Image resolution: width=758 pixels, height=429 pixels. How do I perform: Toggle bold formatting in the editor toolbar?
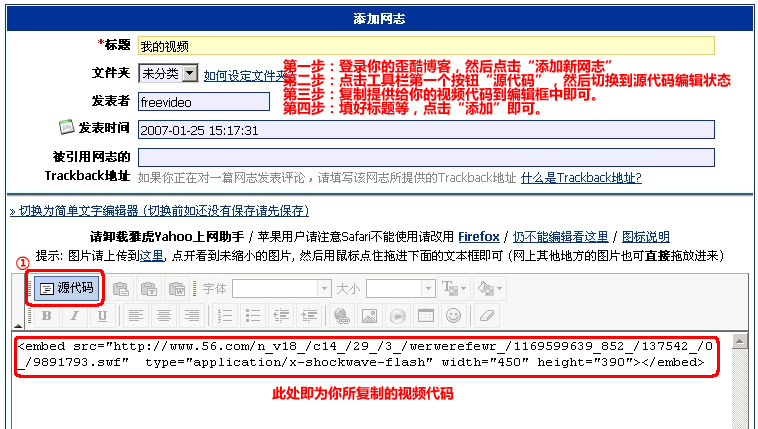click(x=46, y=316)
